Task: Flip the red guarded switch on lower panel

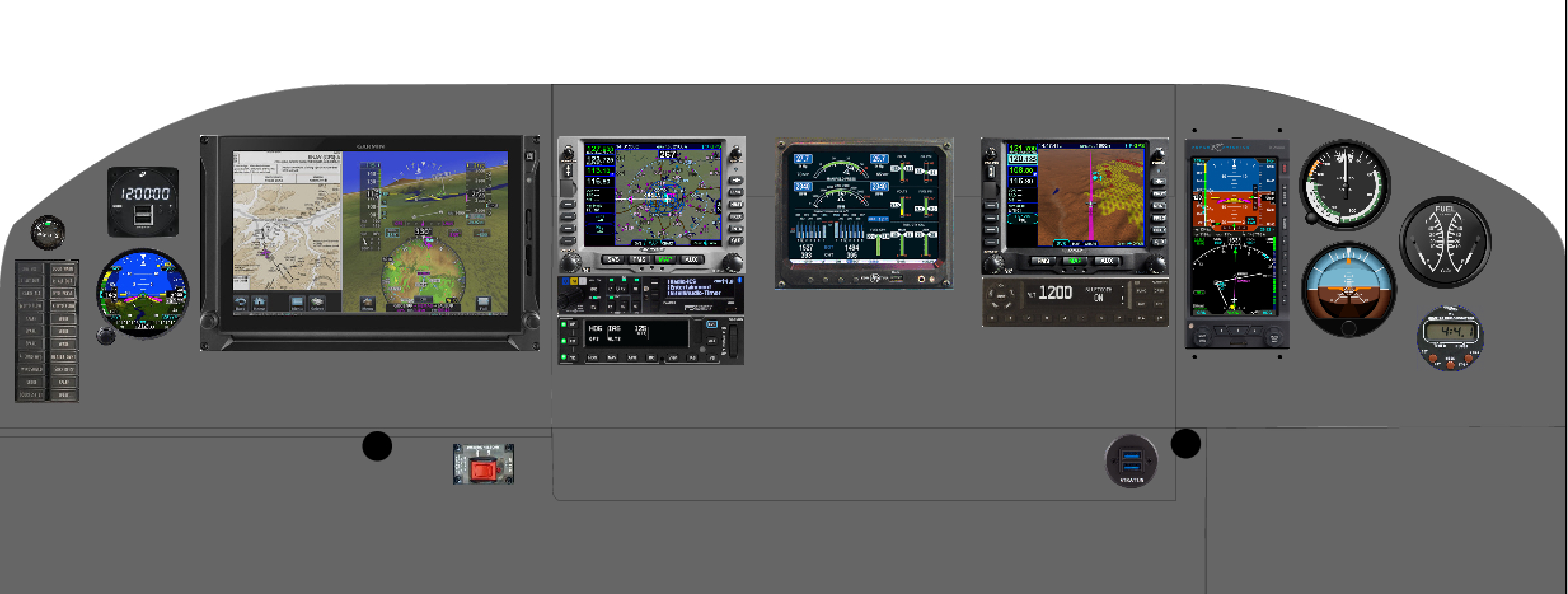Action: pos(483,471)
